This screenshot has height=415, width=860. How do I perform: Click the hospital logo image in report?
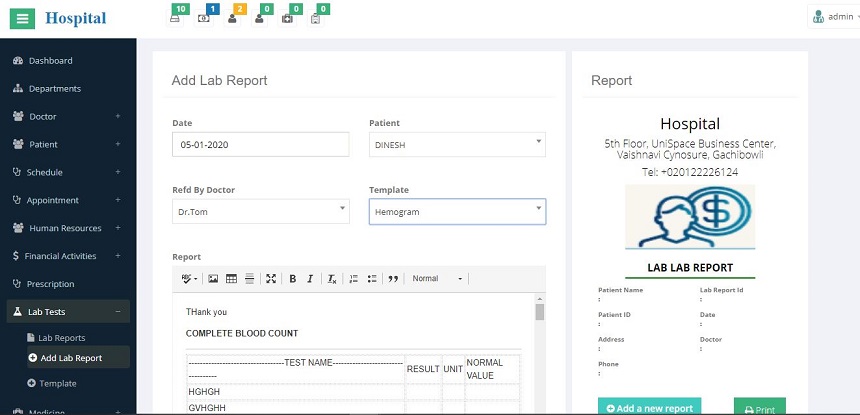pos(690,217)
